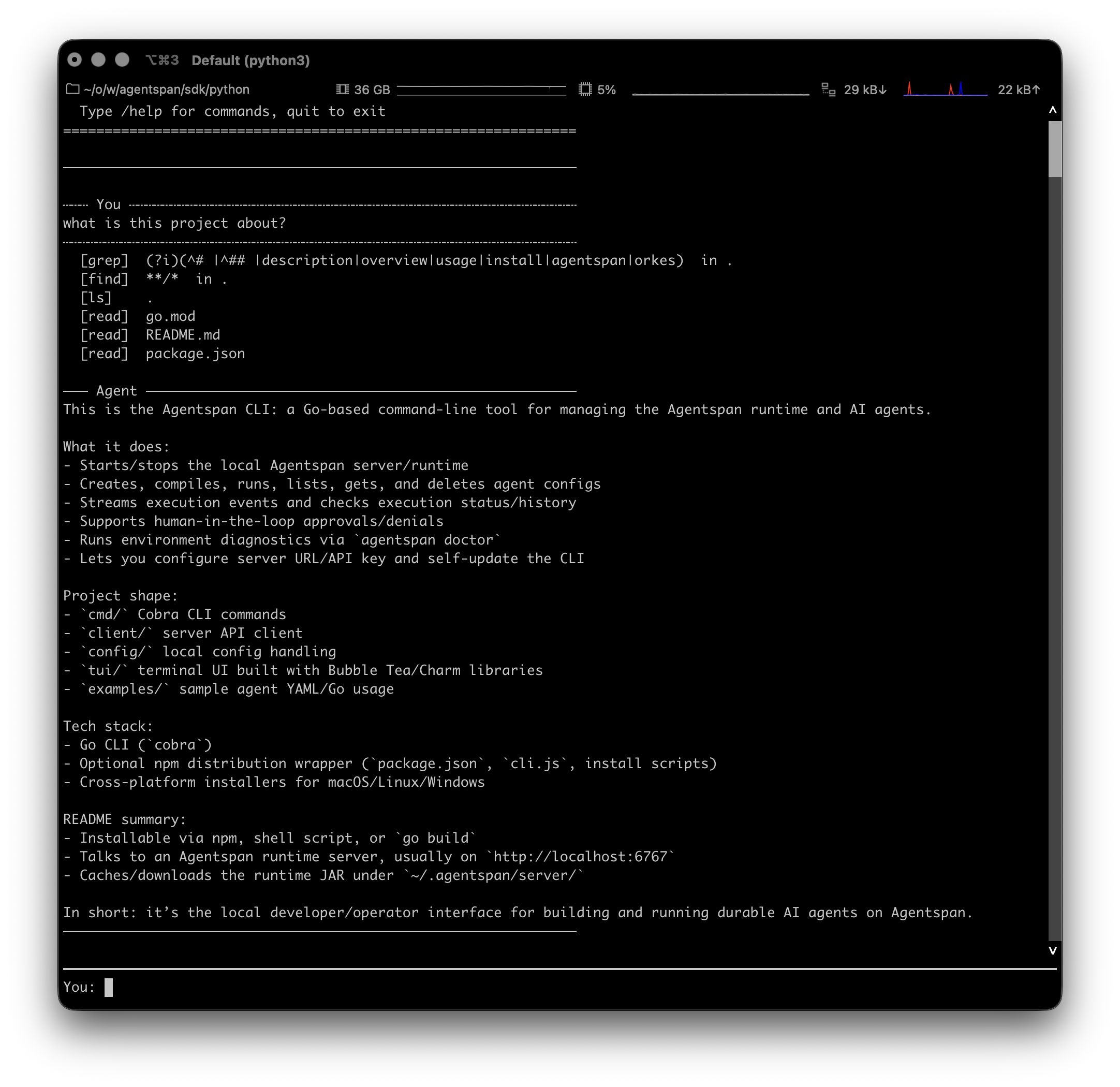Click the '`cmd/` Cobra CLI commands' line

coord(175,614)
